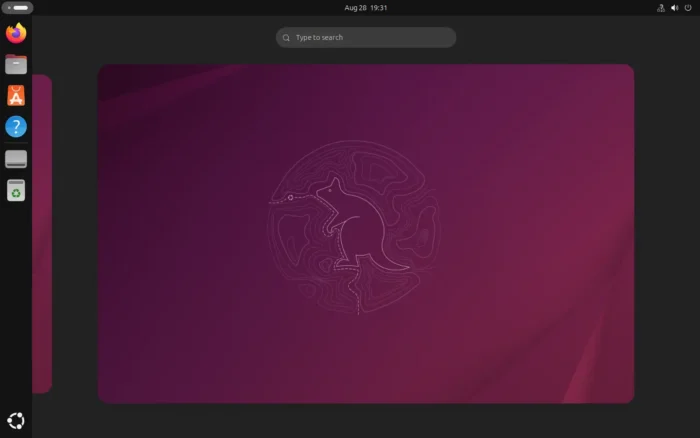Open the orange App Center icon
Image resolution: width=700 pixels, height=438 pixels.
pyautogui.click(x=16, y=96)
